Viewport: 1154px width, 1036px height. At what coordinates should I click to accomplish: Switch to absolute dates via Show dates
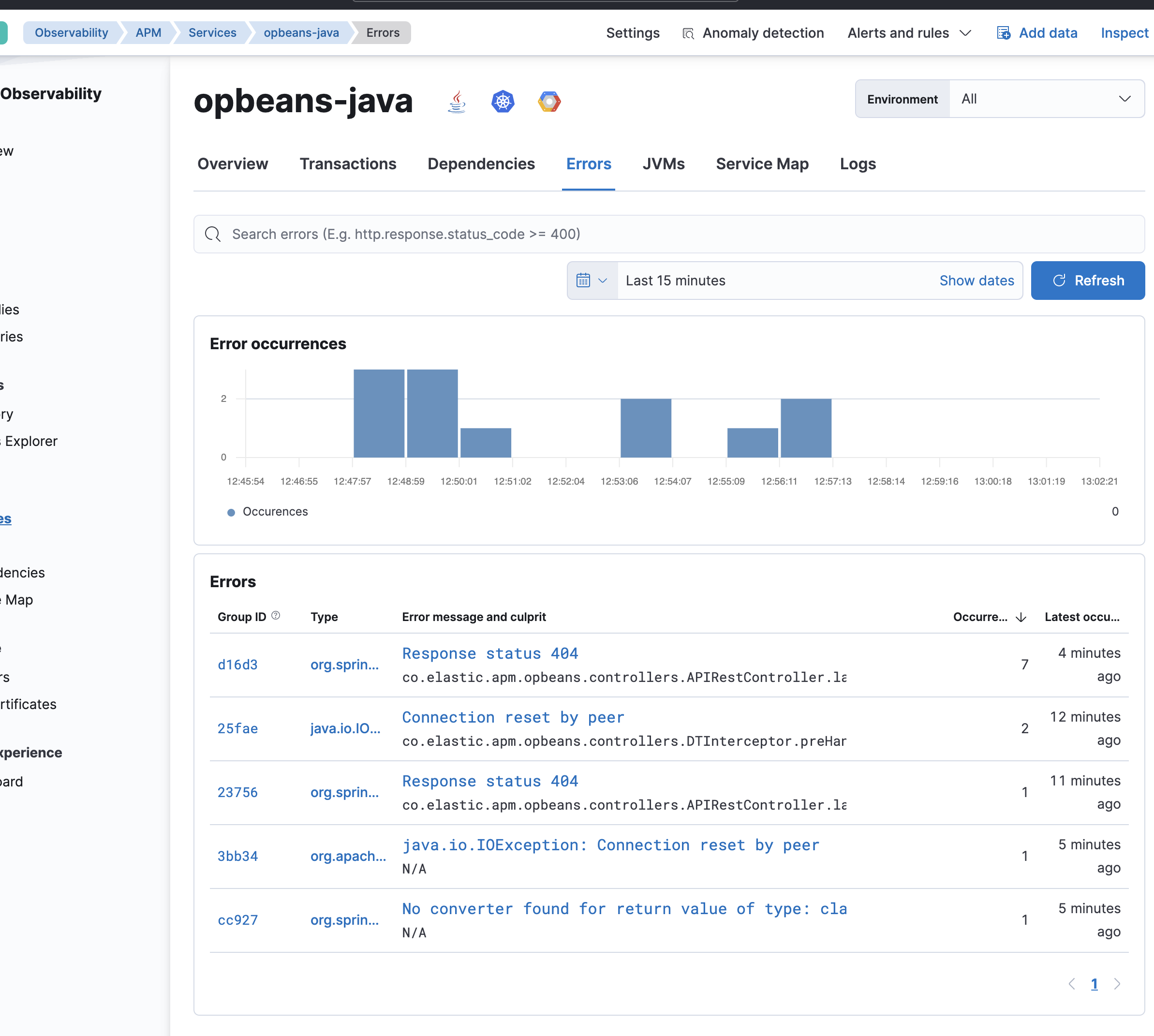[x=976, y=280]
